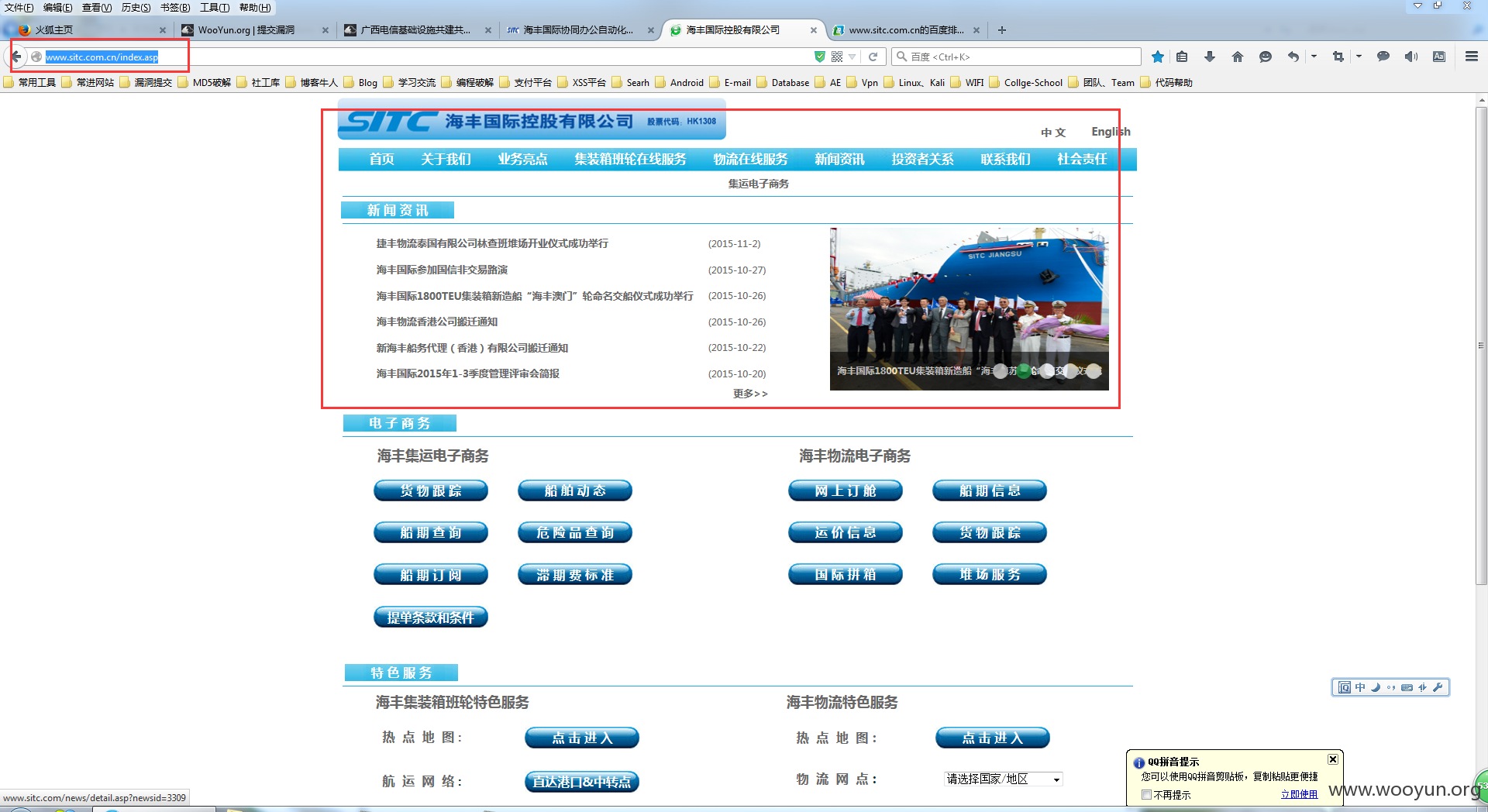Click the 立即使用 link in the popup

click(x=1300, y=794)
